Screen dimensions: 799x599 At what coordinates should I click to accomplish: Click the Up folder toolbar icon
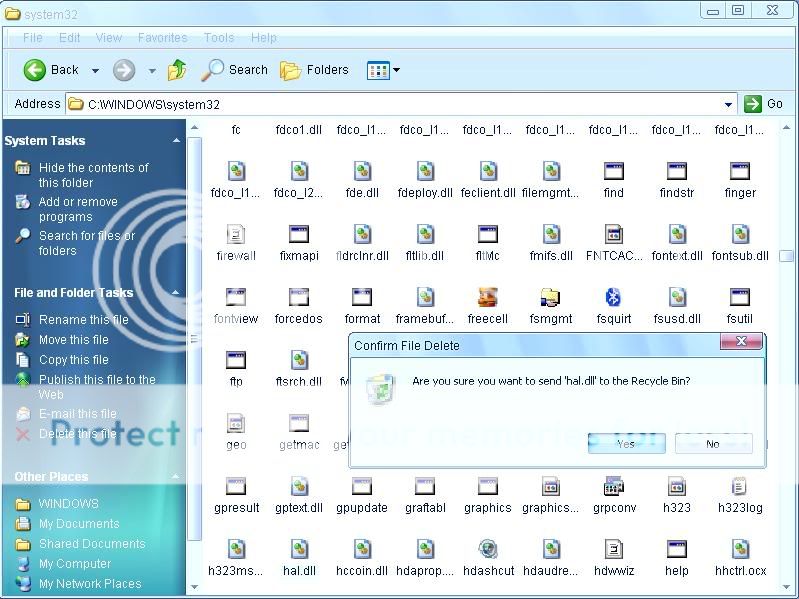tap(177, 70)
